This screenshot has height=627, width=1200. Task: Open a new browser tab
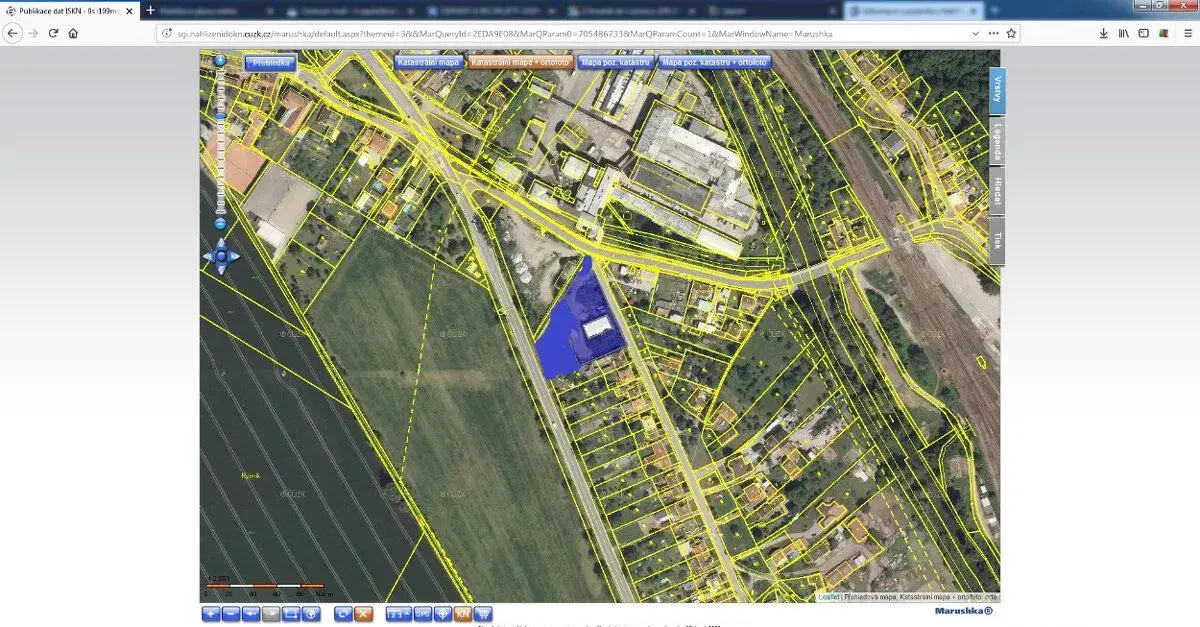point(150,10)
